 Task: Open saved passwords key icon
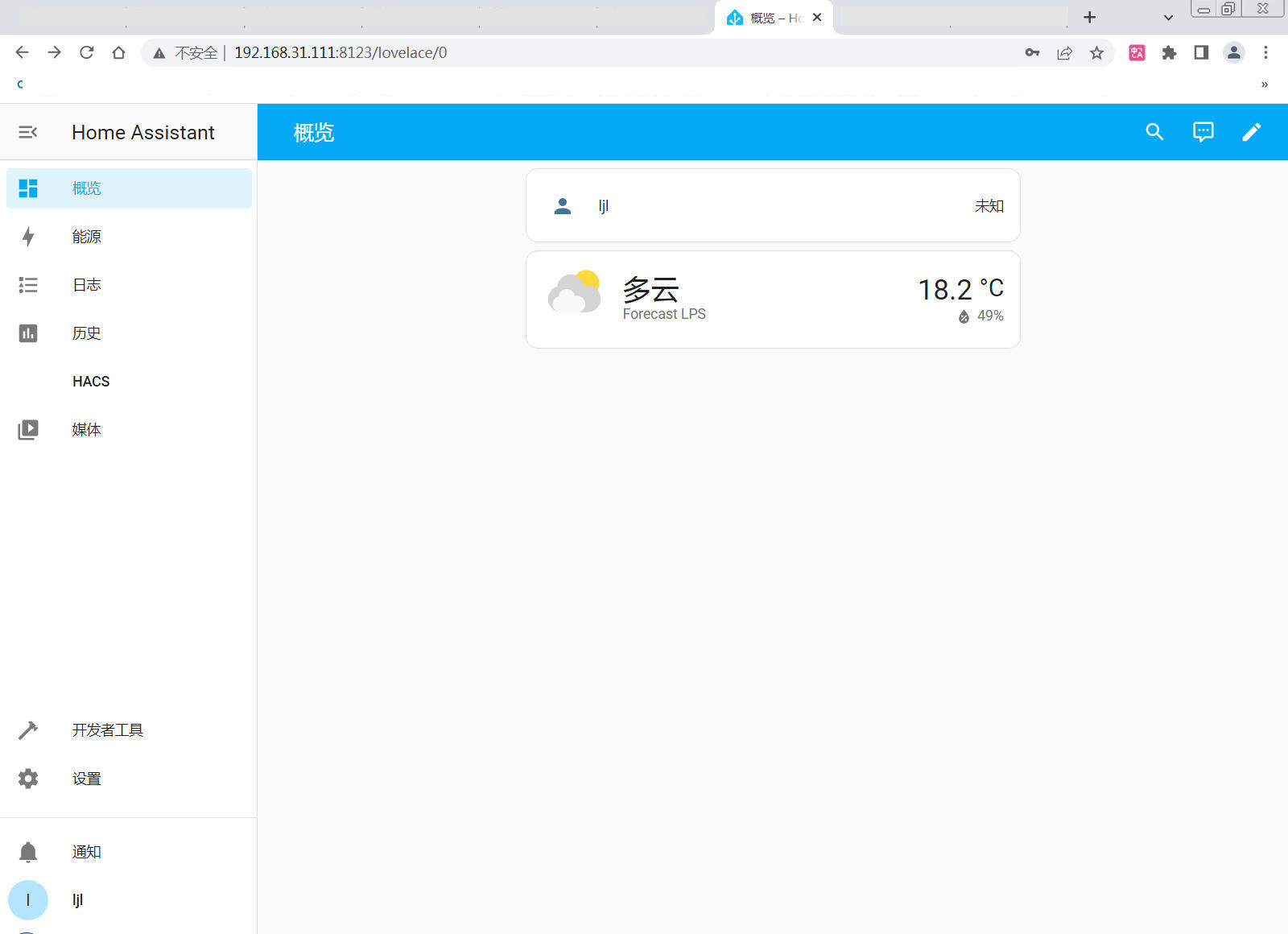(x=1032, y=52)
